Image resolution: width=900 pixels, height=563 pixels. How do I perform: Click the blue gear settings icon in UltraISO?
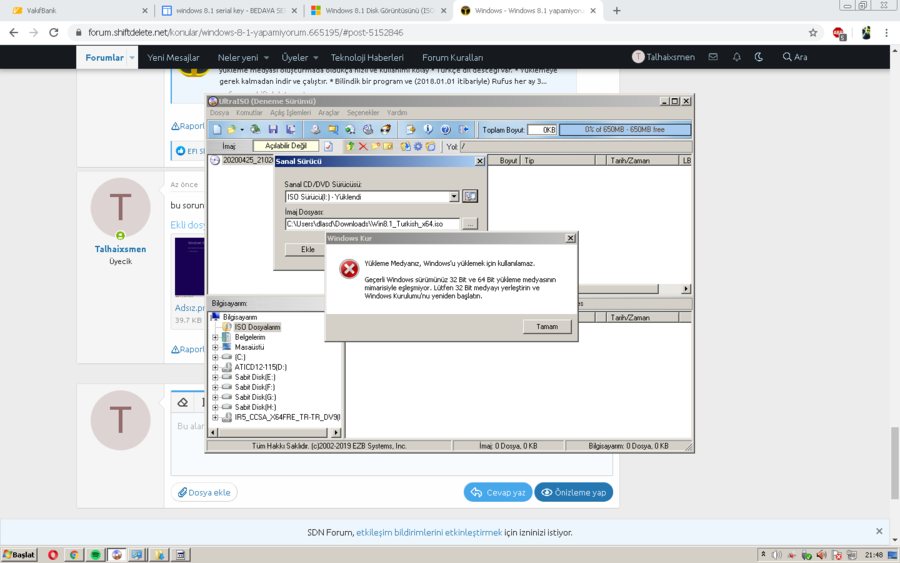coord(418,146)
